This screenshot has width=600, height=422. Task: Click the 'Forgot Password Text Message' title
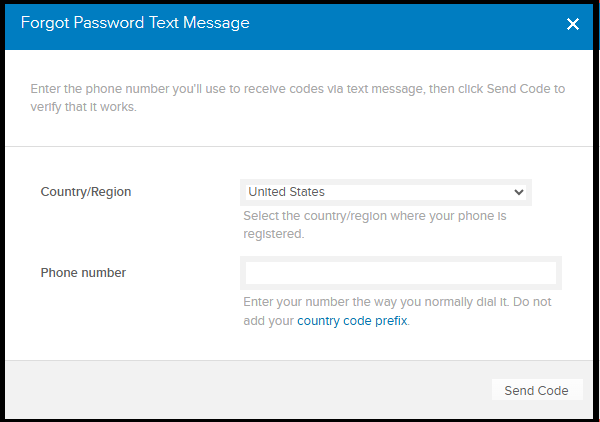tap(136, 23)
